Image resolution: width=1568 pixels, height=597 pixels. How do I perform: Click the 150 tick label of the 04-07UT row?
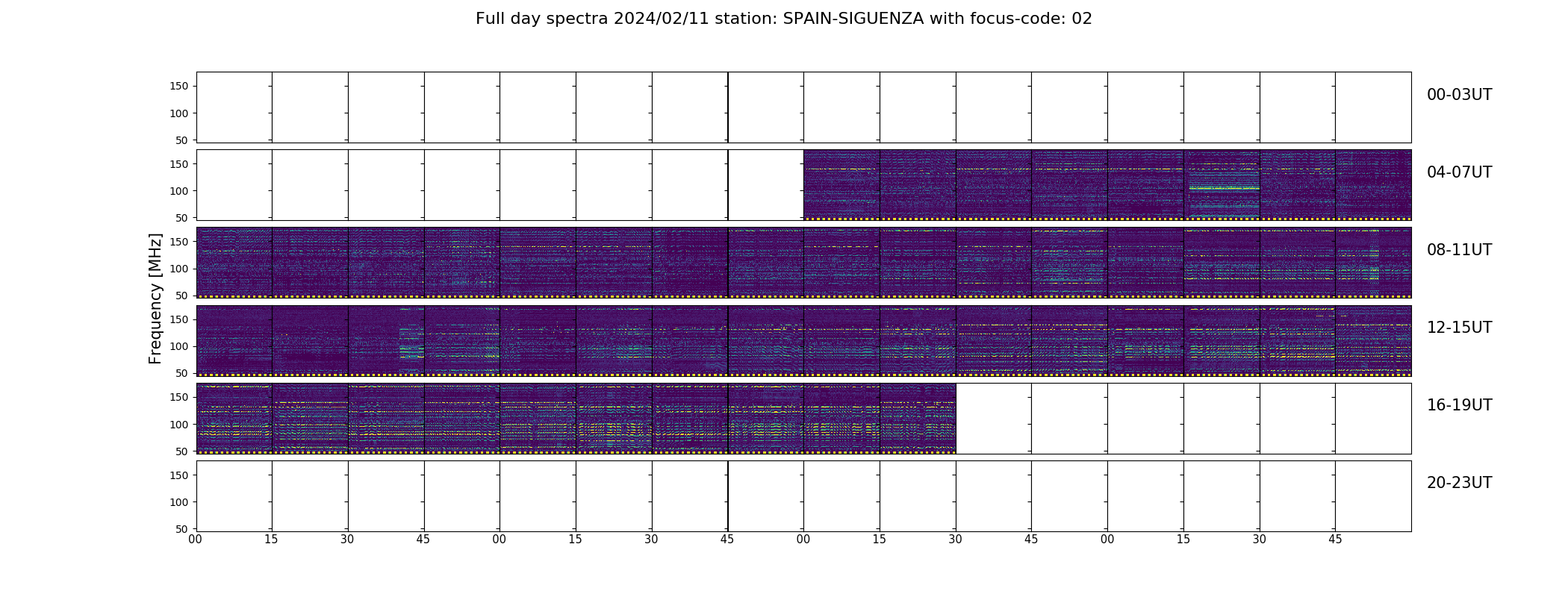pyautogui.click(x=179, y=164)
